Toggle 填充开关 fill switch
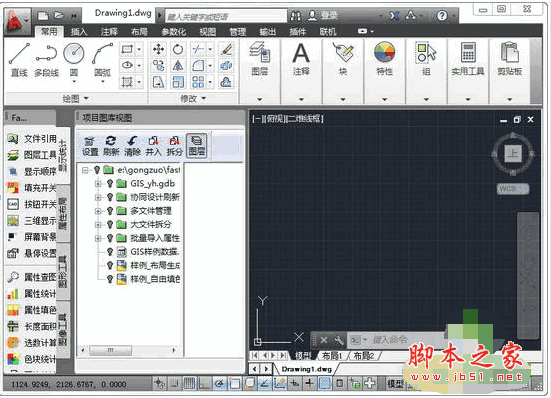The width and height of the screenshot is (551, 398). (x=32, y=188)
